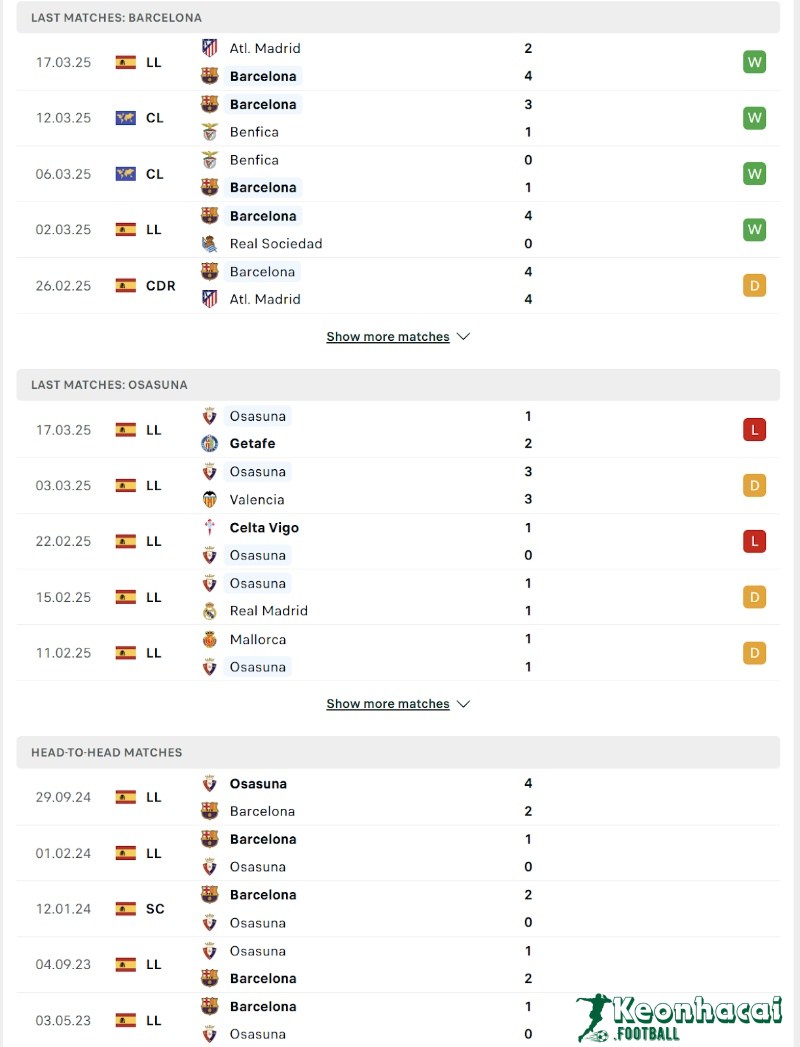Click the Real Madrid club logo
Viewport: 800px width, 1047px height.
(x=208, y=610)
